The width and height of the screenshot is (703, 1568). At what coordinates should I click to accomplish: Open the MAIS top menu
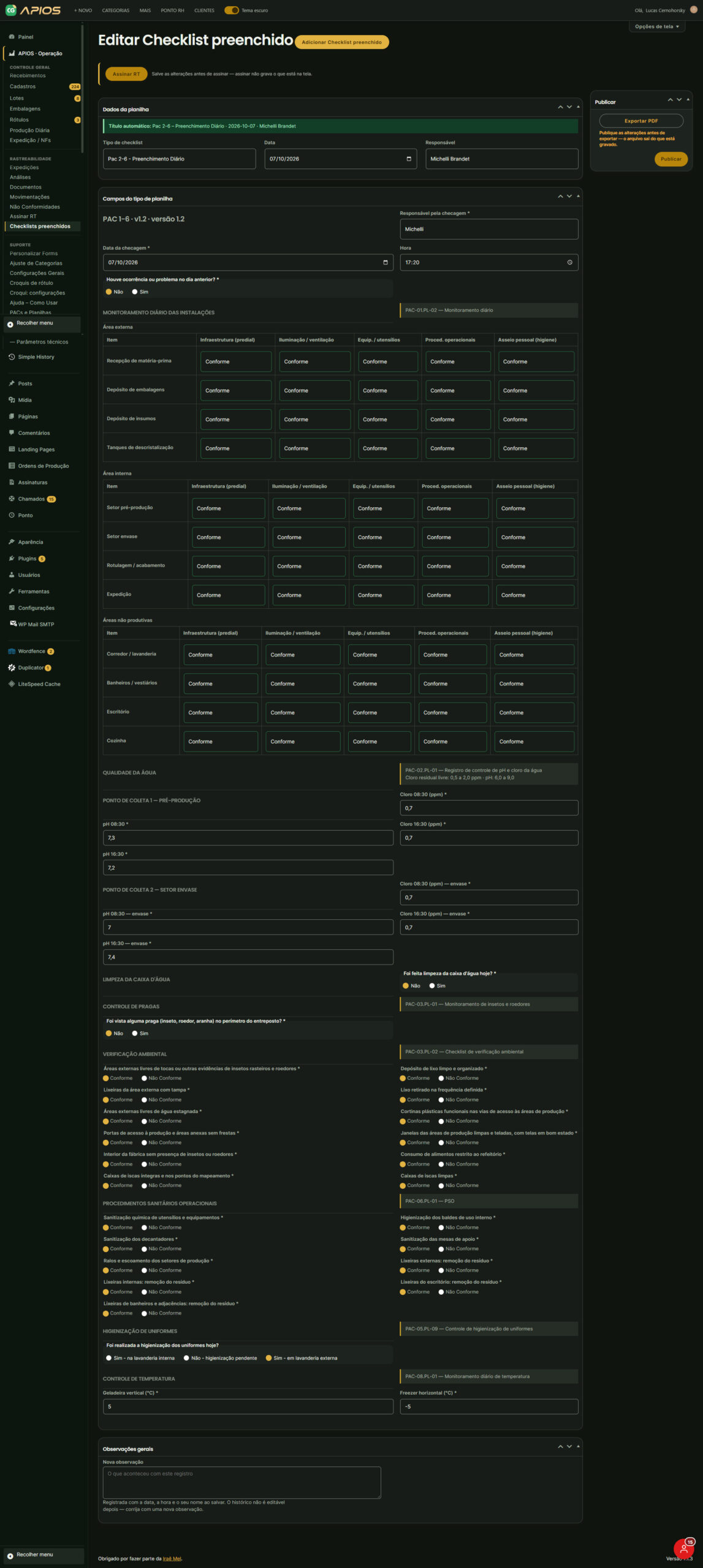(145, 10)
